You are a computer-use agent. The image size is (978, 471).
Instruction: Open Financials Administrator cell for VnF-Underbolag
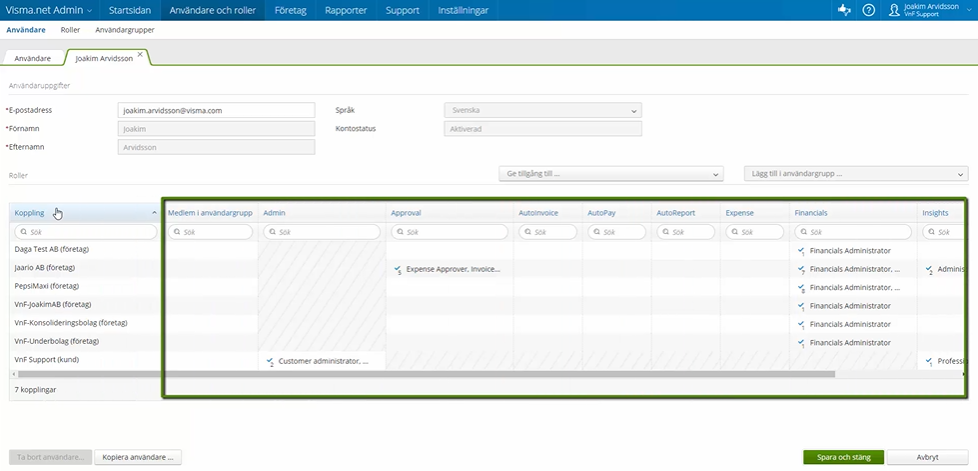pyautogui.click(x=853, y=342)
